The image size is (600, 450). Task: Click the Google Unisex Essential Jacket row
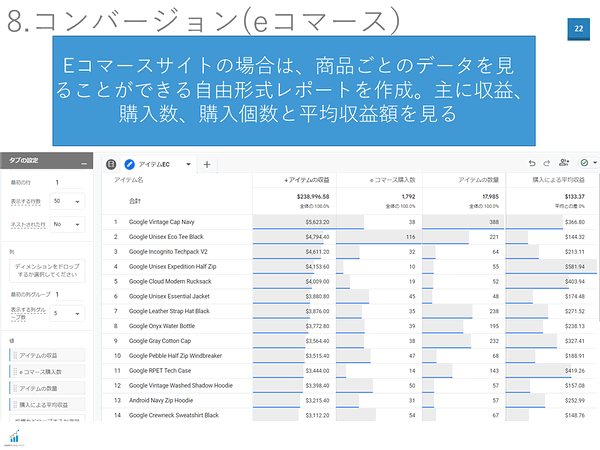[349, 296]
